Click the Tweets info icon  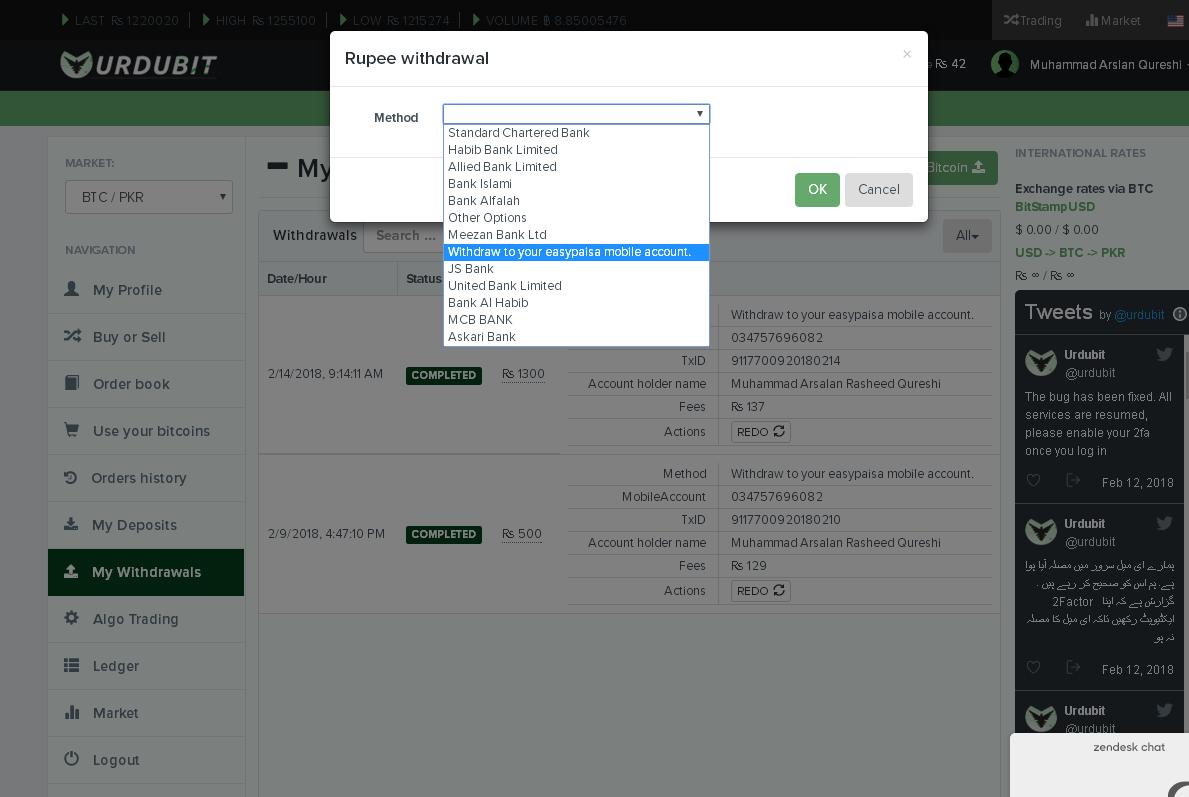tap(1180, 314)
